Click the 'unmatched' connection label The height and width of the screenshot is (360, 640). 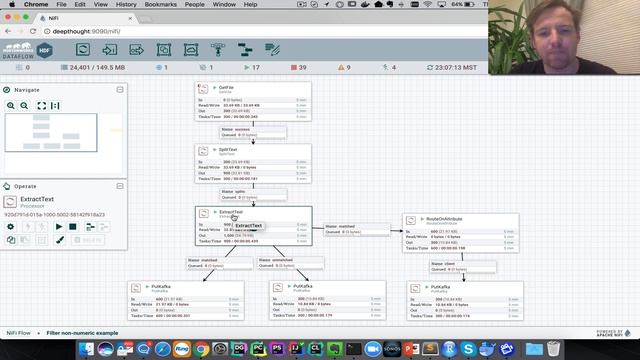tap(291, 263)
